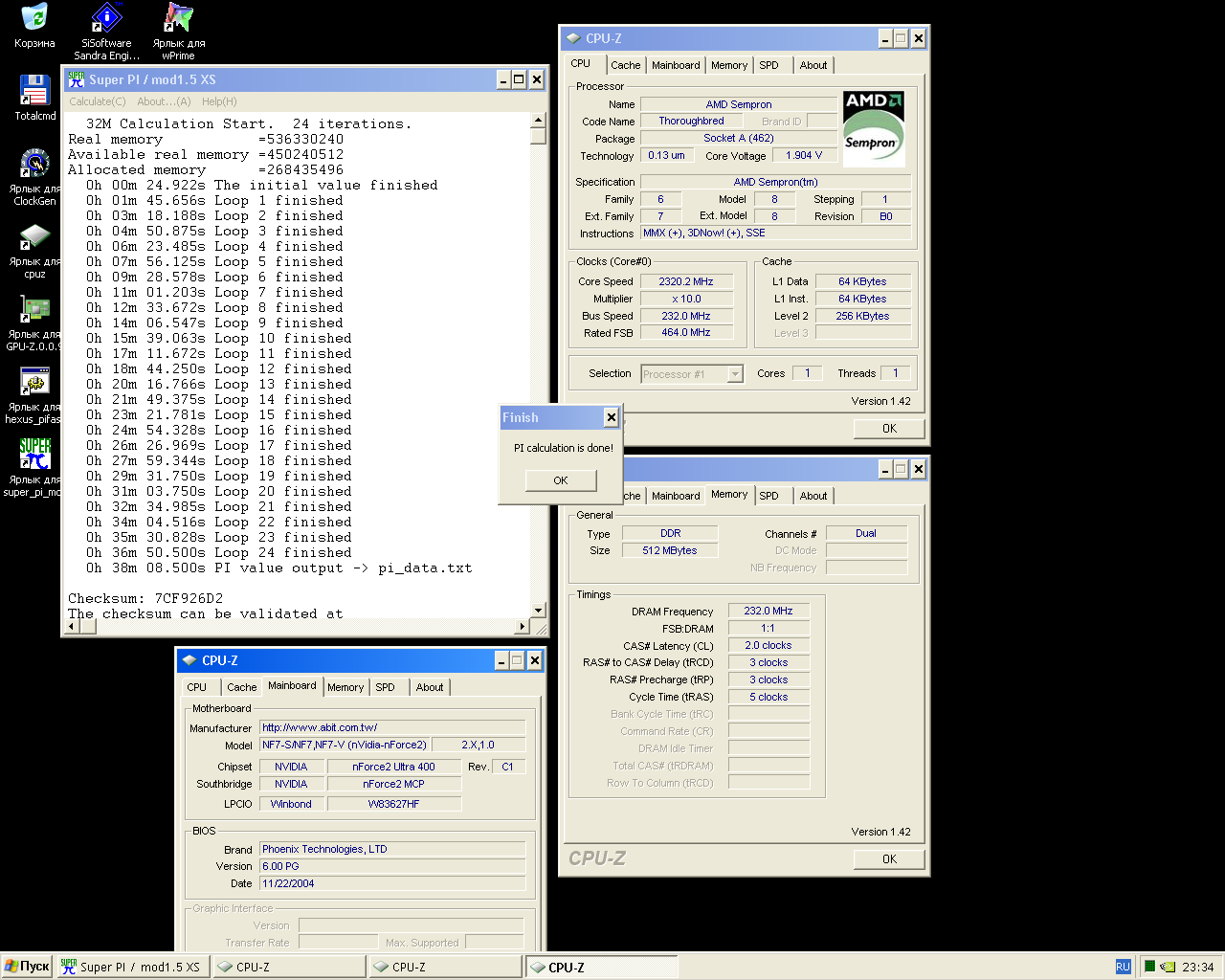Click the Channels # value Dual
Screen dimensions: 1225x980
(866, 533)
